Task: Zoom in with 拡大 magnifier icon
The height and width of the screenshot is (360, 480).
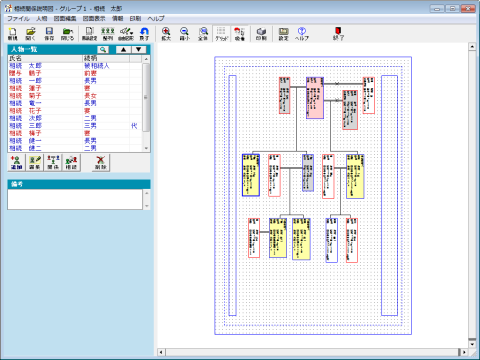Action: (x=166, y=34)
